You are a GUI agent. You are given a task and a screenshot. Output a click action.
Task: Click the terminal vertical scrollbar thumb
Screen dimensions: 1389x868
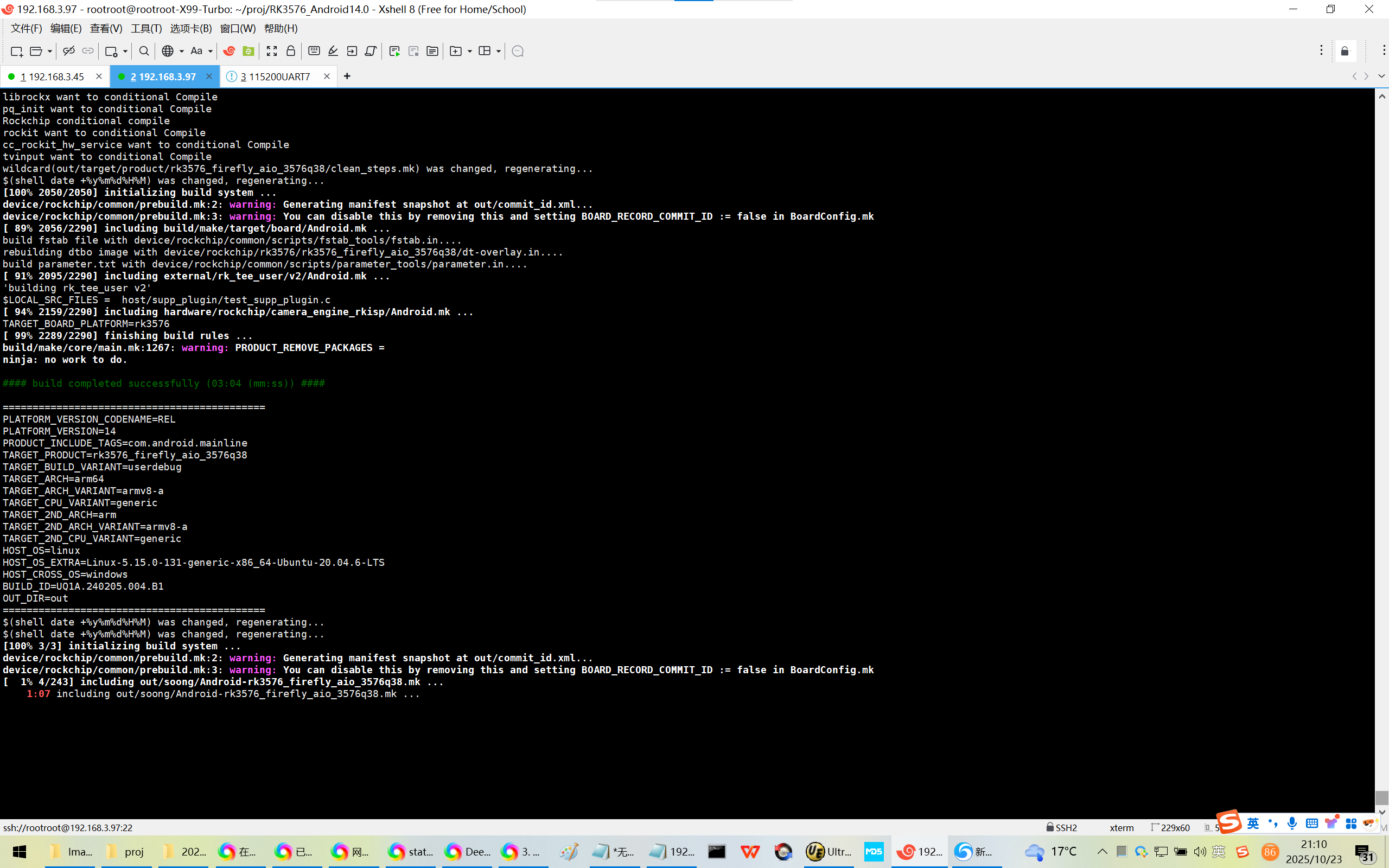1381,797
